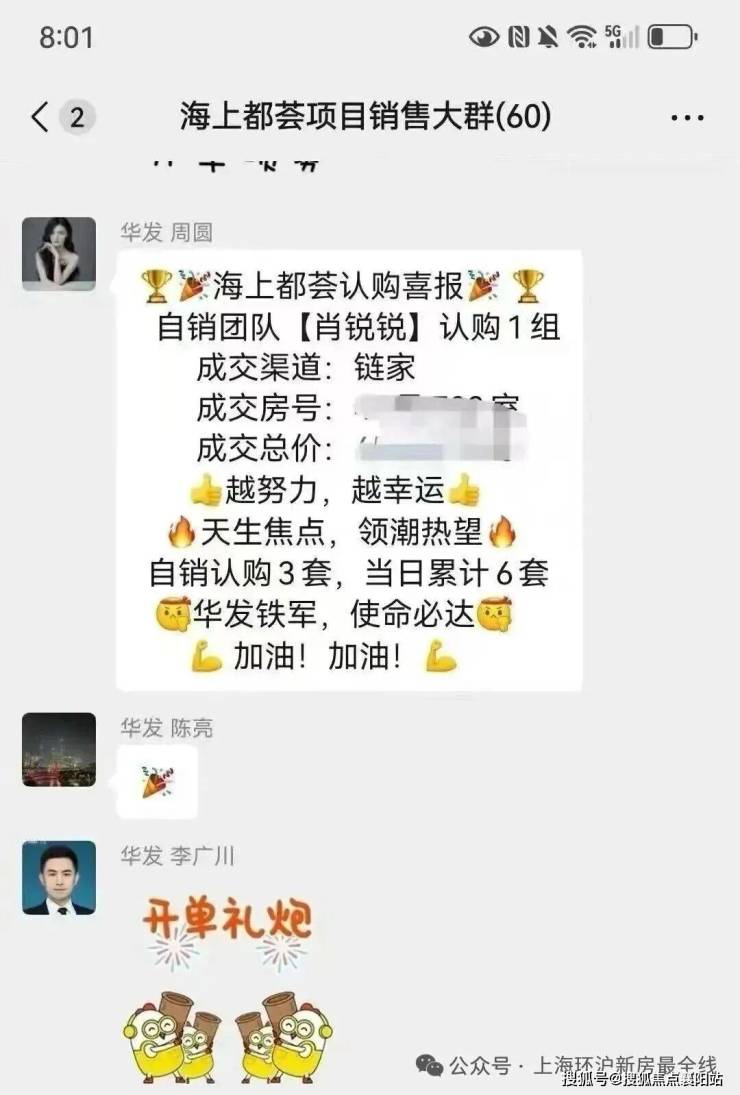Tap the back arrow in chat header
The height and width of the screenshot is (1095, 740).
click(x=40, y=116)
